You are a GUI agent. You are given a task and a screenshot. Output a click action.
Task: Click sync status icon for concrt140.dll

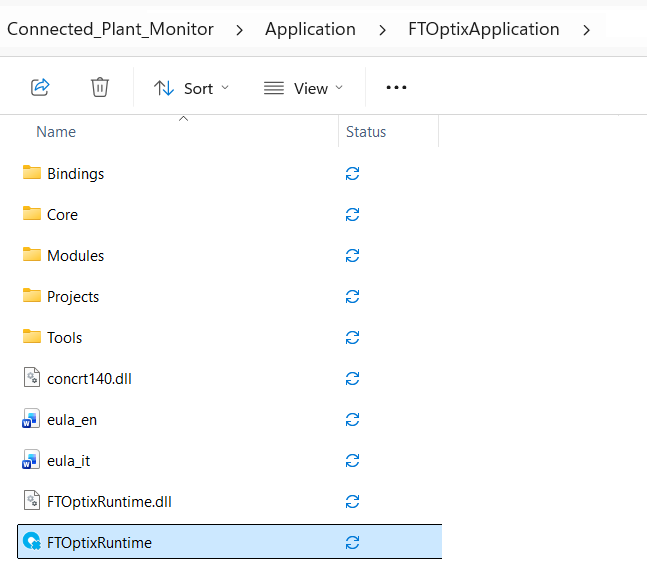352,378
